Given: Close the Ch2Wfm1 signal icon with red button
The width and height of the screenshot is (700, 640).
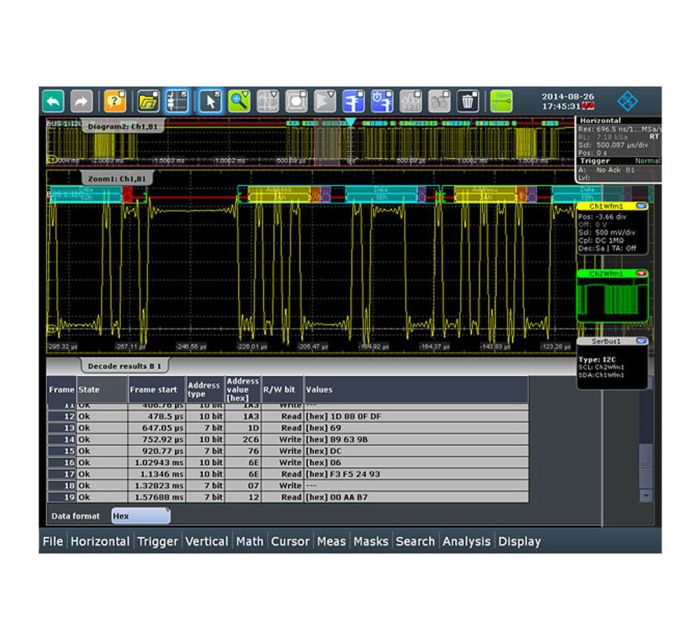Looking at the screenshot, I should pos(642,273).
